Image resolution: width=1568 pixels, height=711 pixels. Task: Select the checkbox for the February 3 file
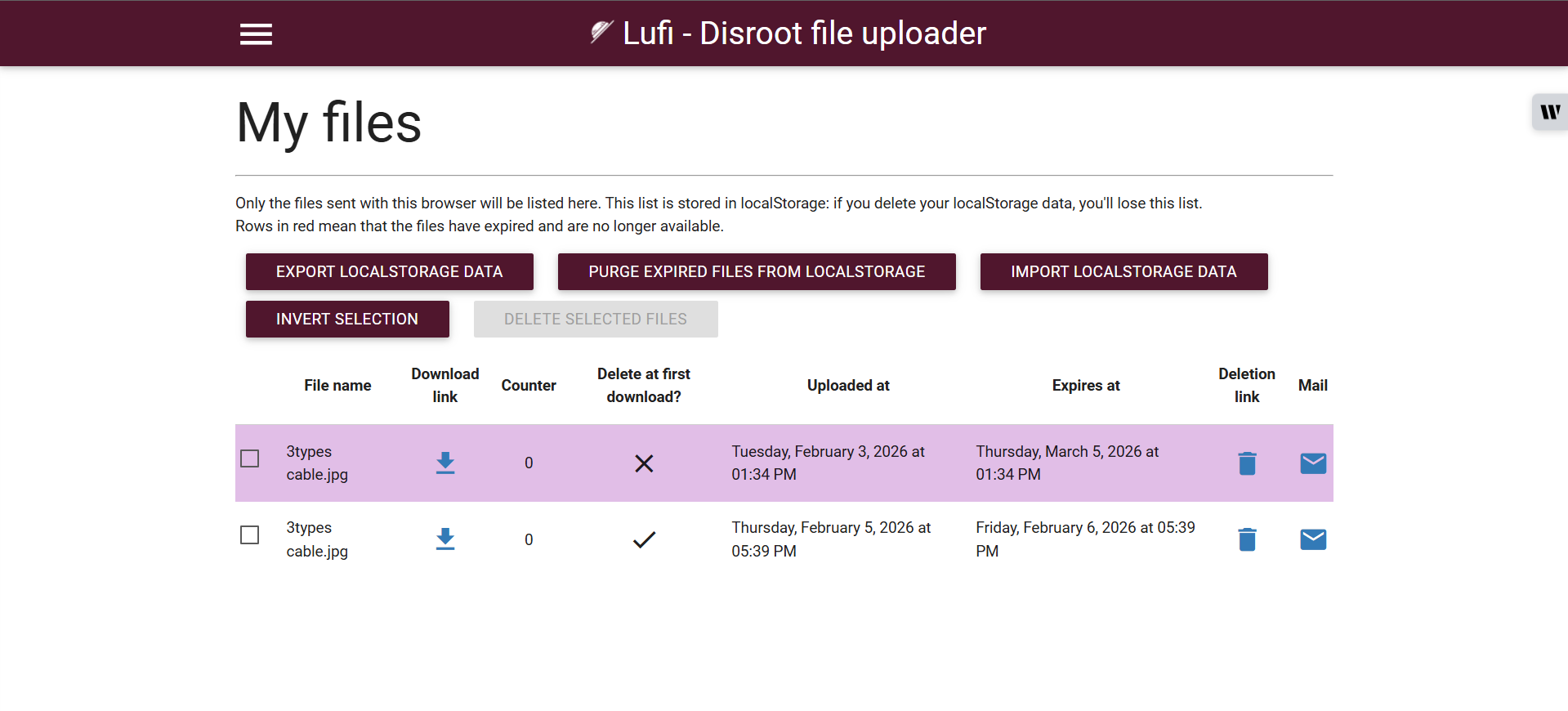(x=250, y=458)
